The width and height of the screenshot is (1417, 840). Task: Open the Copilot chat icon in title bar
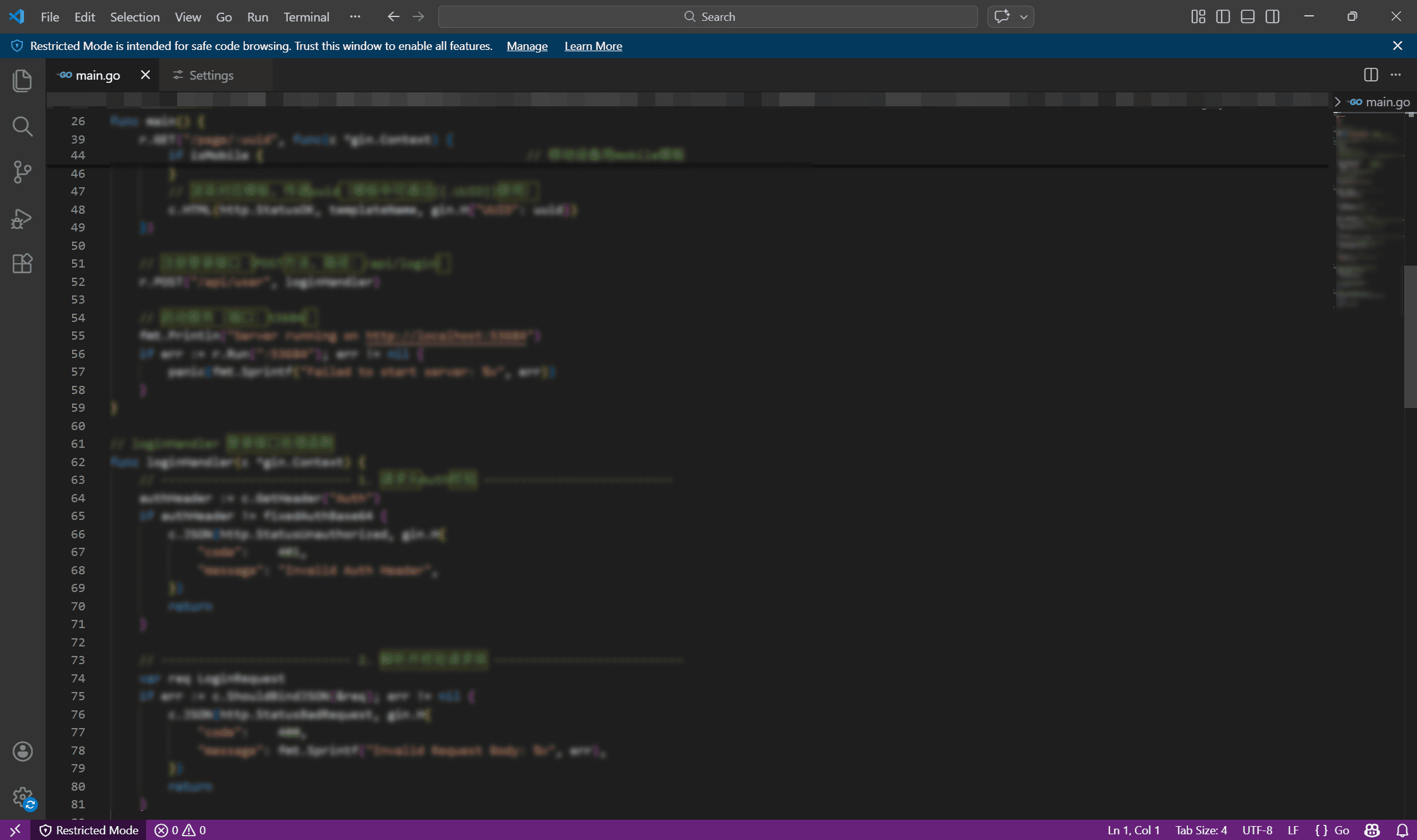point(1002,16)
